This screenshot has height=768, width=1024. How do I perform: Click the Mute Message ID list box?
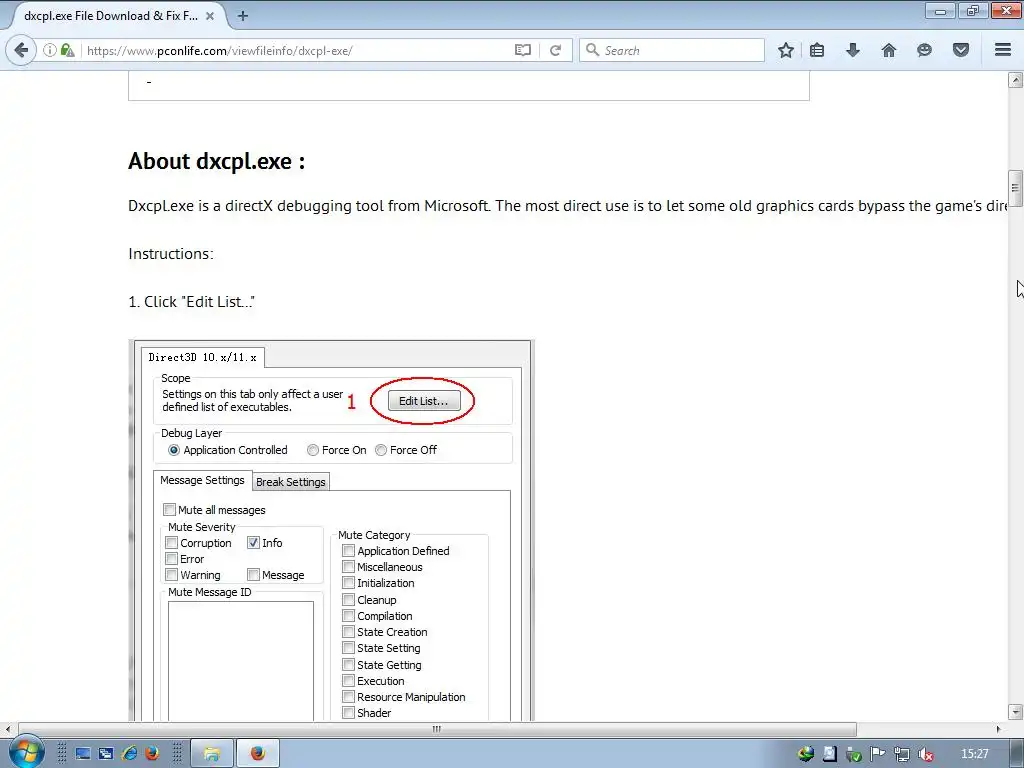pos(241,661)
